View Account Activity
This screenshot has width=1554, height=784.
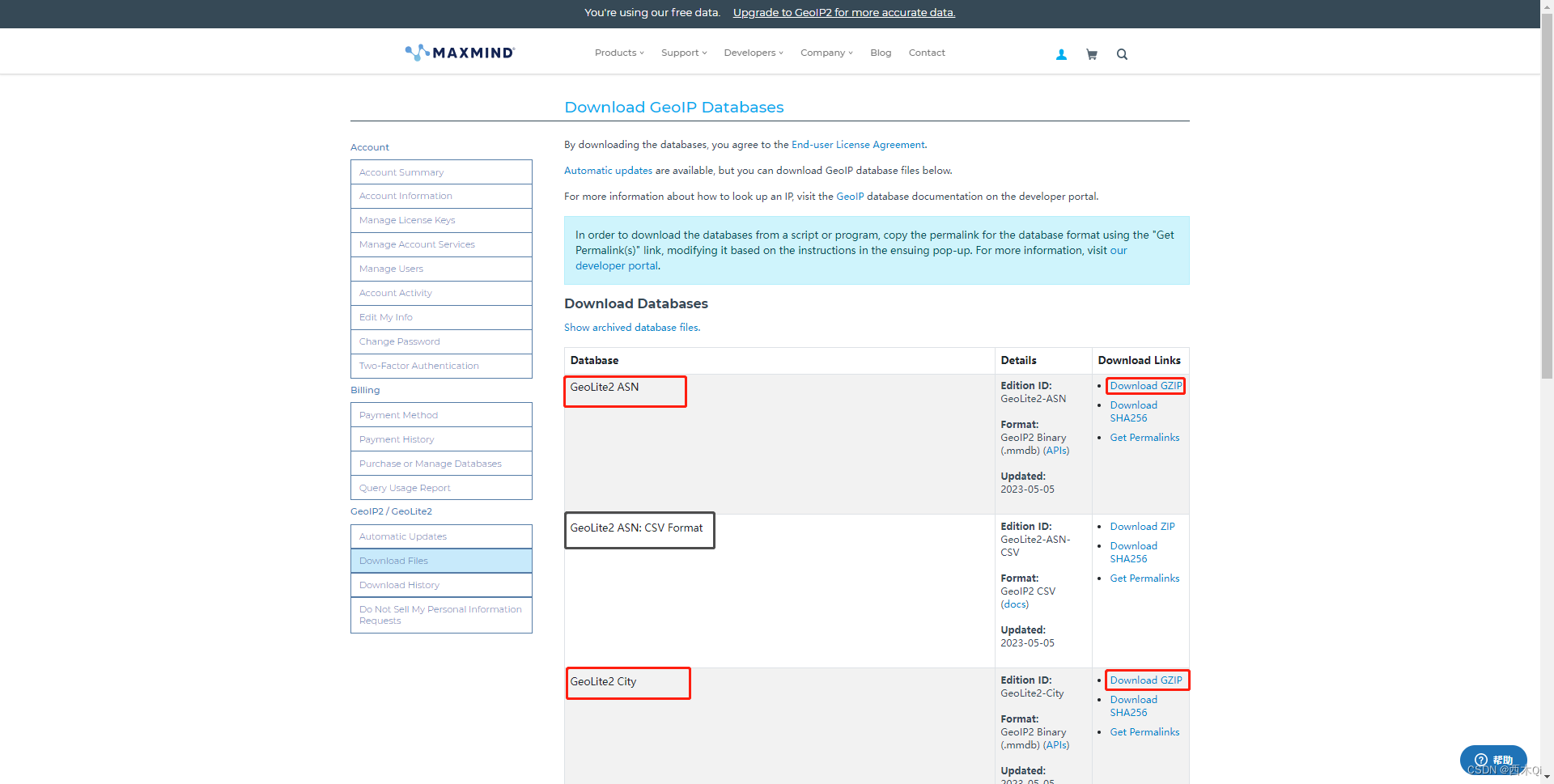[441, 293]
